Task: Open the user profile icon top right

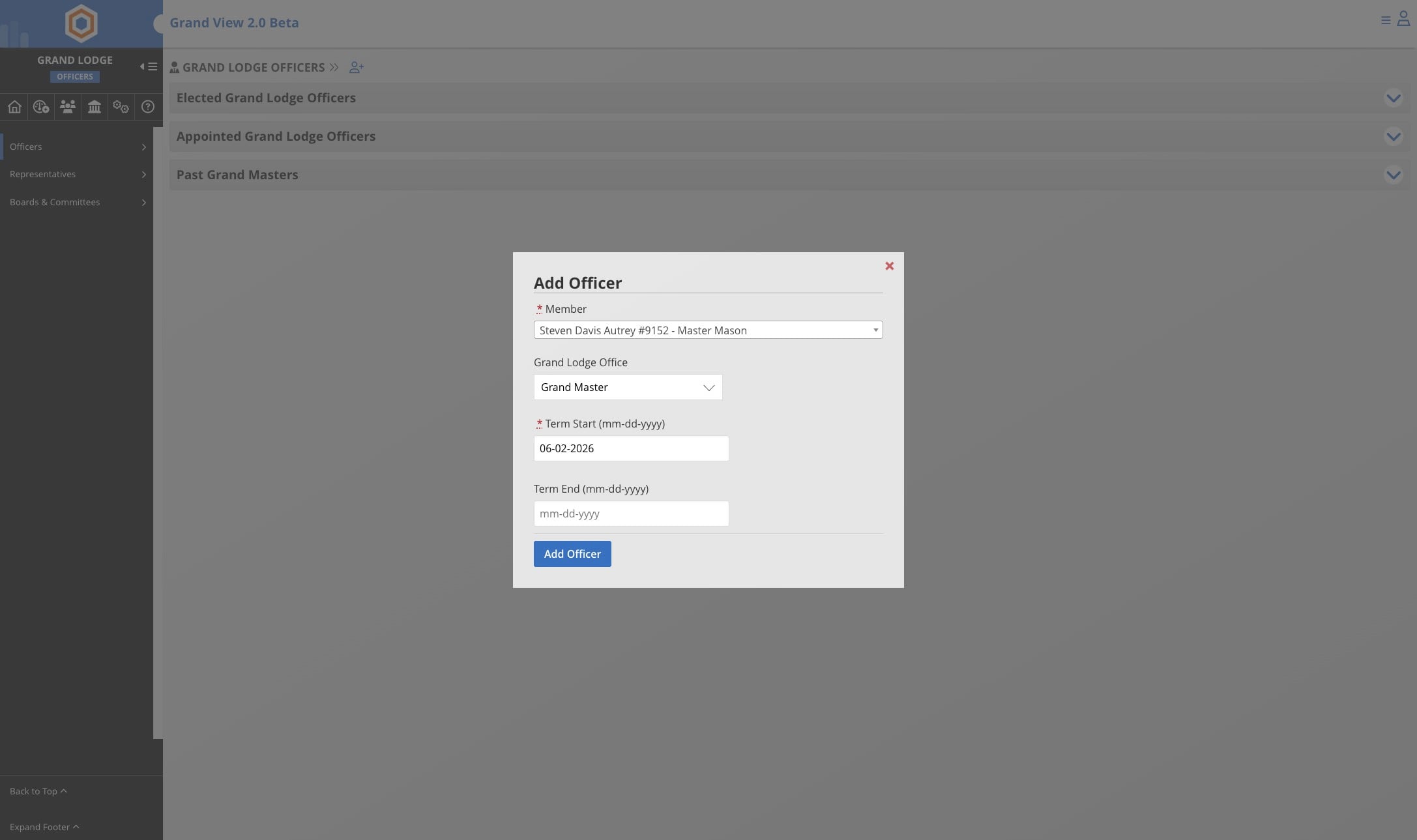Action: tap(1403, 19)
